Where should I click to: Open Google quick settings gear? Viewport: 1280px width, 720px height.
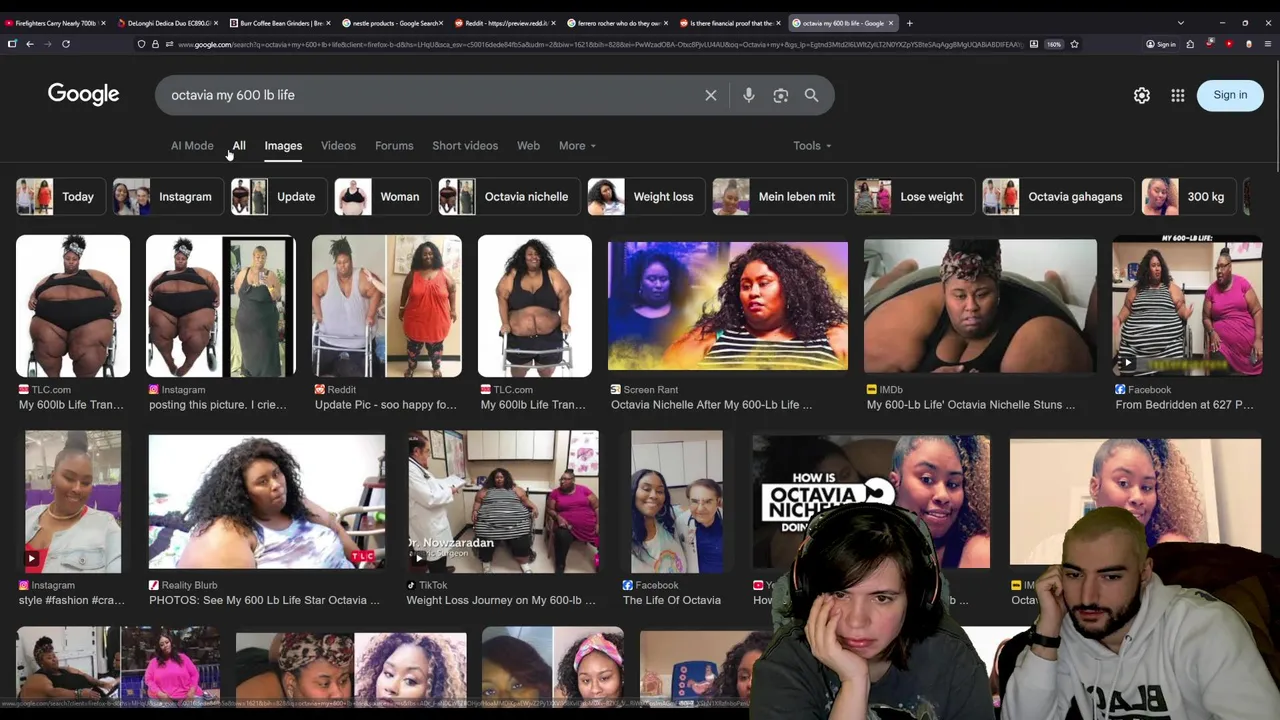[1142, 95]
